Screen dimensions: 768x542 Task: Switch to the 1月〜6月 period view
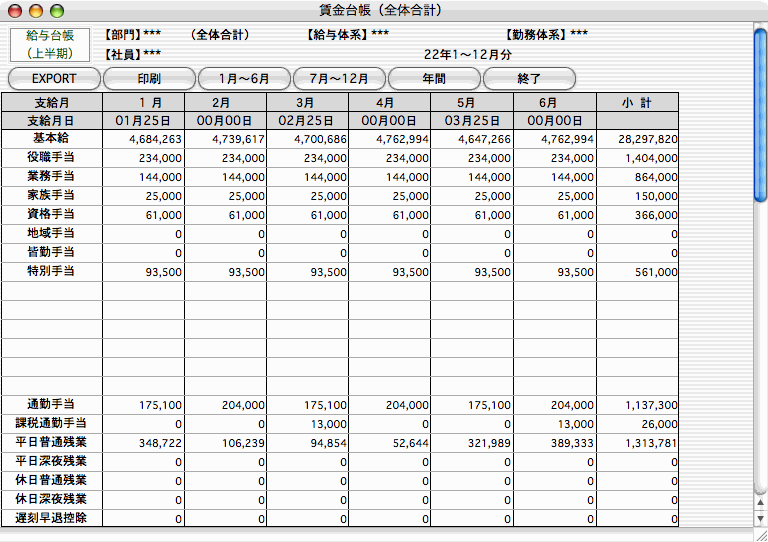tap(244, 78)
